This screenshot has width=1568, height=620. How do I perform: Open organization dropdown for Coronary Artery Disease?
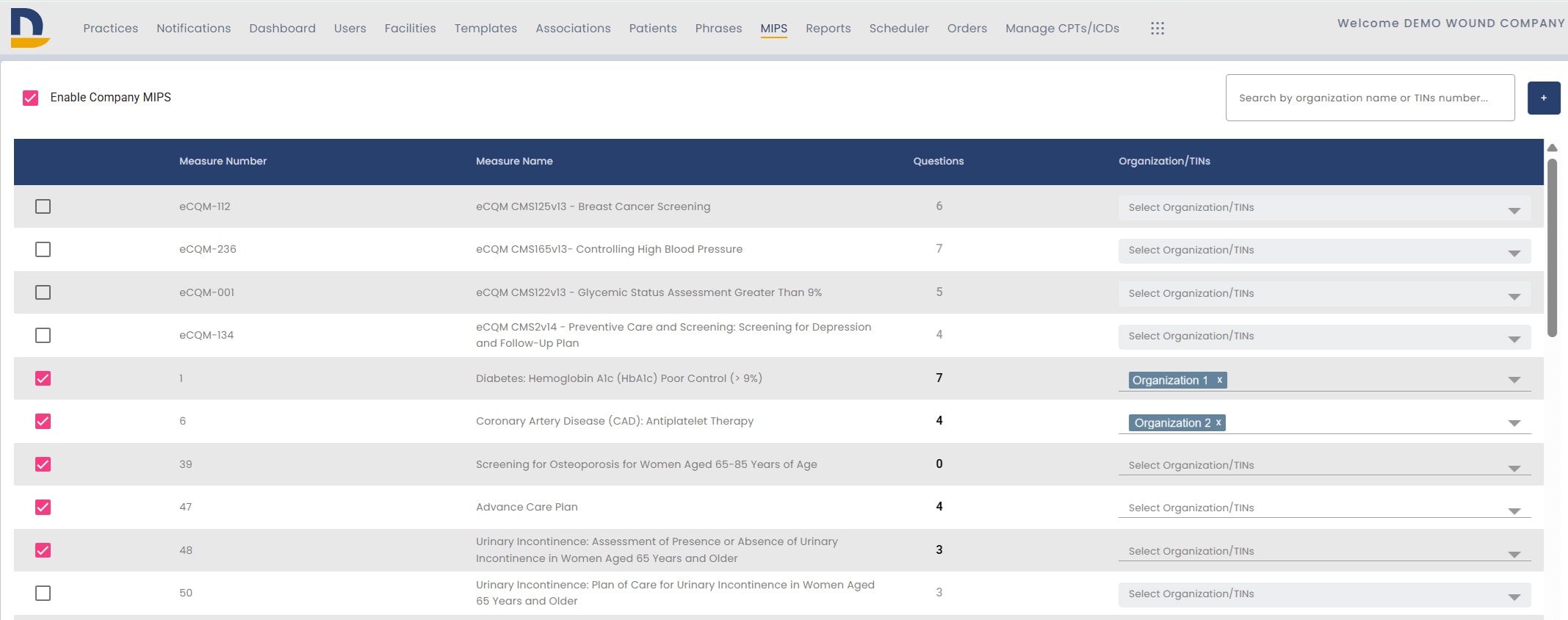[1324, 422]
